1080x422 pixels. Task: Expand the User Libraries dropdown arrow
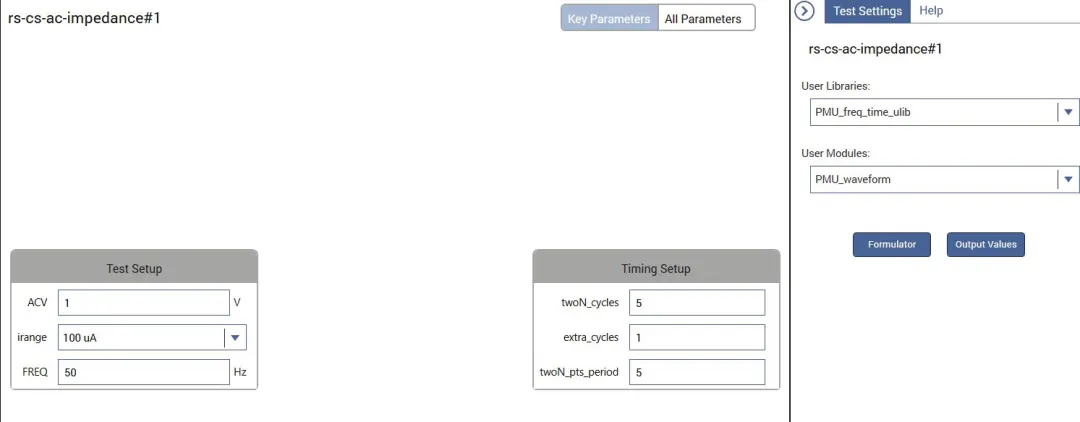click(x=1068, y=112)
